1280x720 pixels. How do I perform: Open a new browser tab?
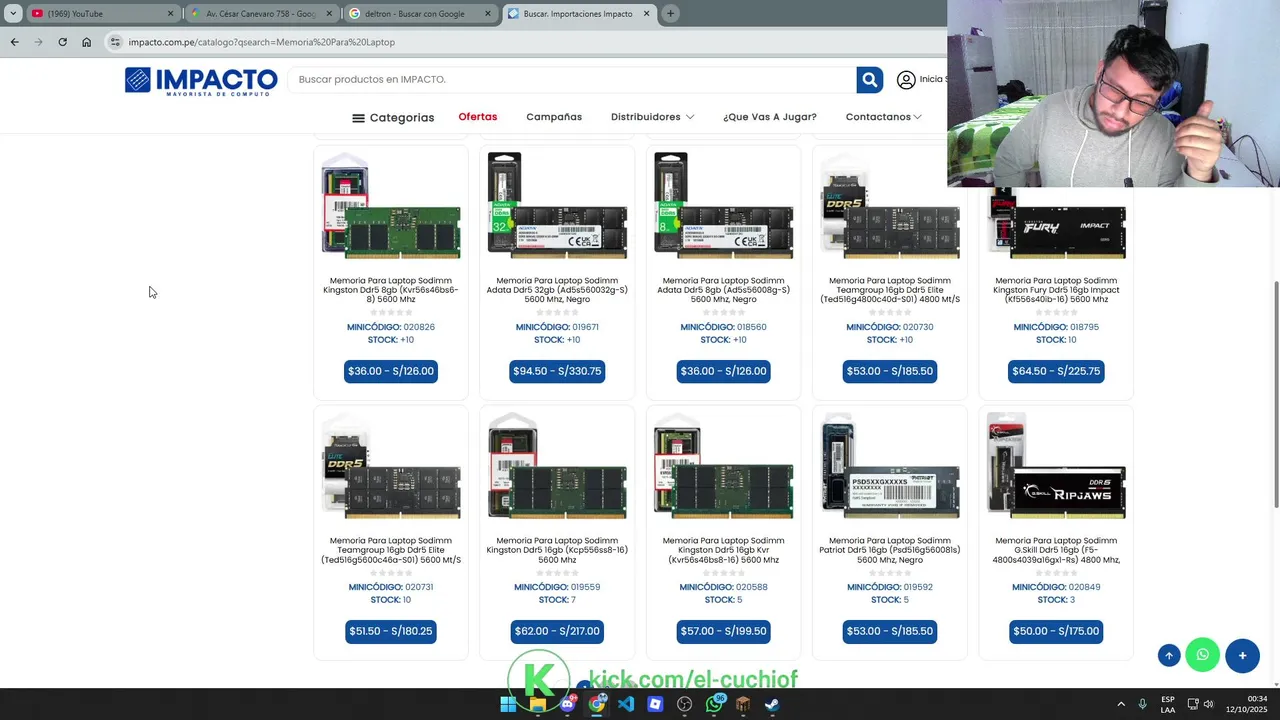pyautogui.click(x=670, y=14)
